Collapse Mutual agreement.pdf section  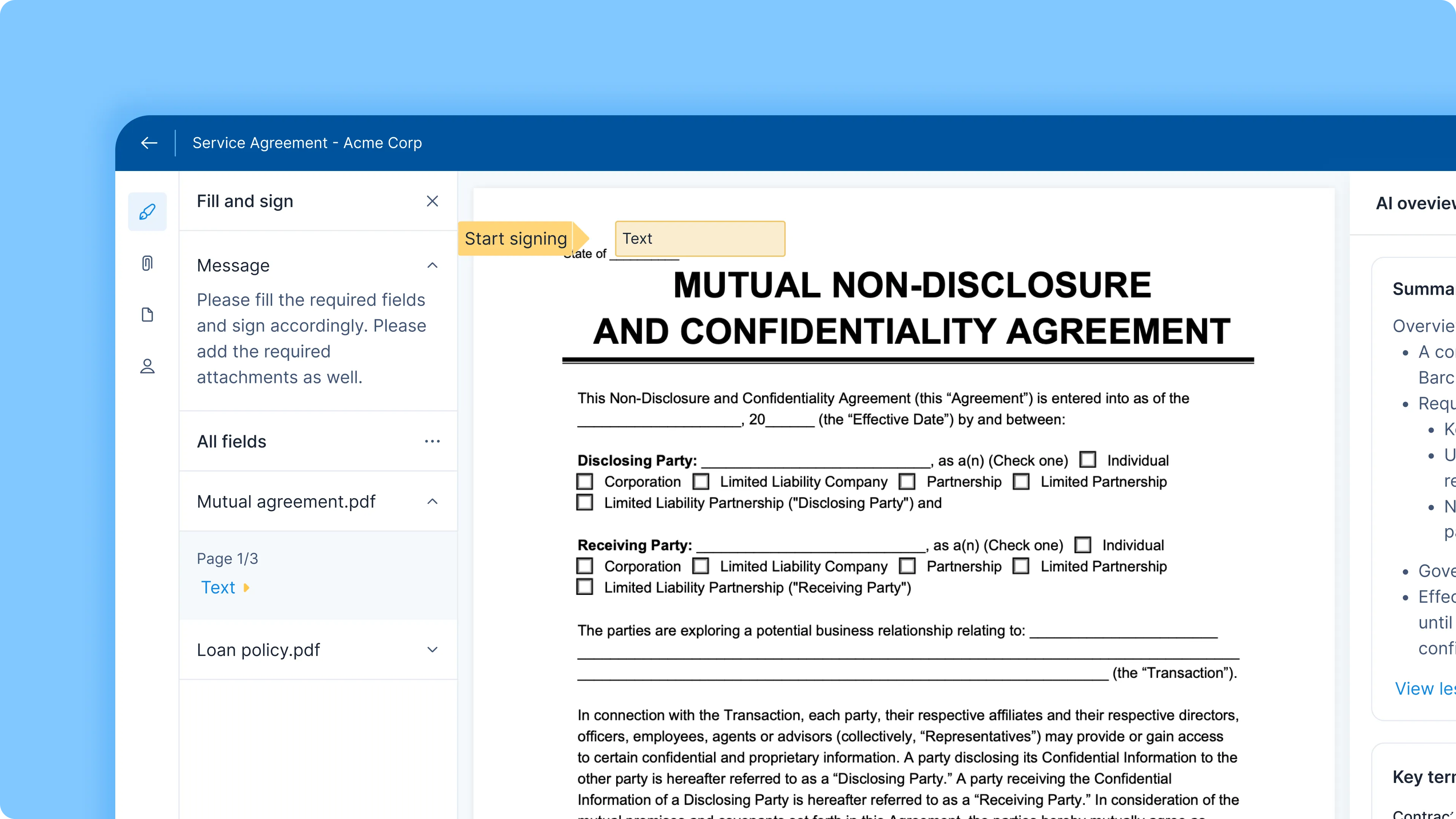(x=432, y=502)
